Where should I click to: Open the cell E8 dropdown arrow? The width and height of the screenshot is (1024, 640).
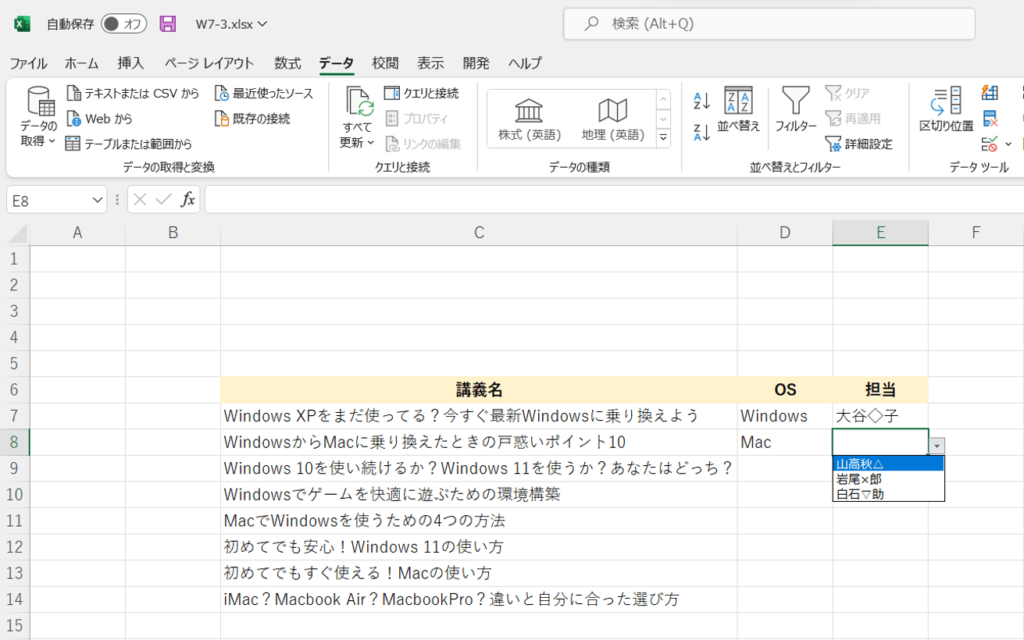[937, 445]
